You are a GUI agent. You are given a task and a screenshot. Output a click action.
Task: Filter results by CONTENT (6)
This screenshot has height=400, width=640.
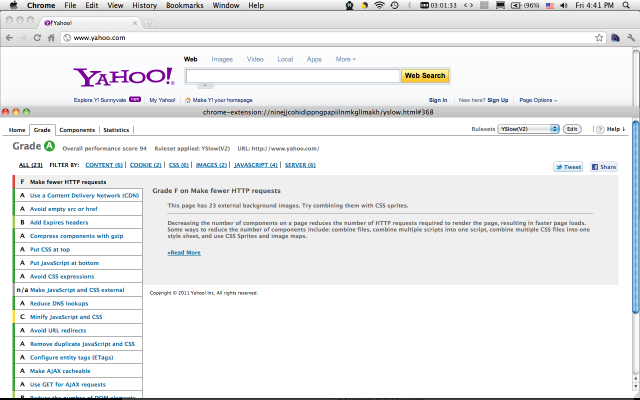104,165
